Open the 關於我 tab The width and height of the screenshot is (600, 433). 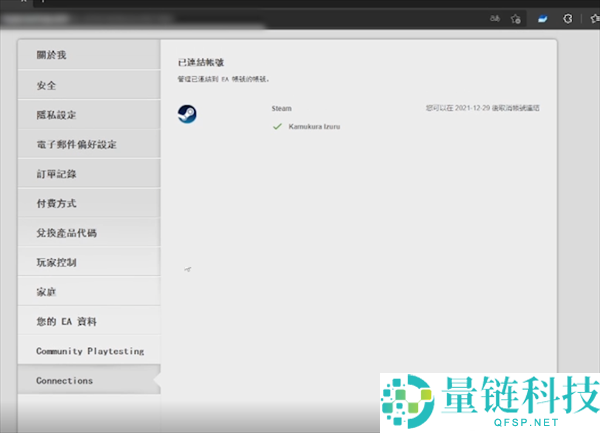point(88,55)
